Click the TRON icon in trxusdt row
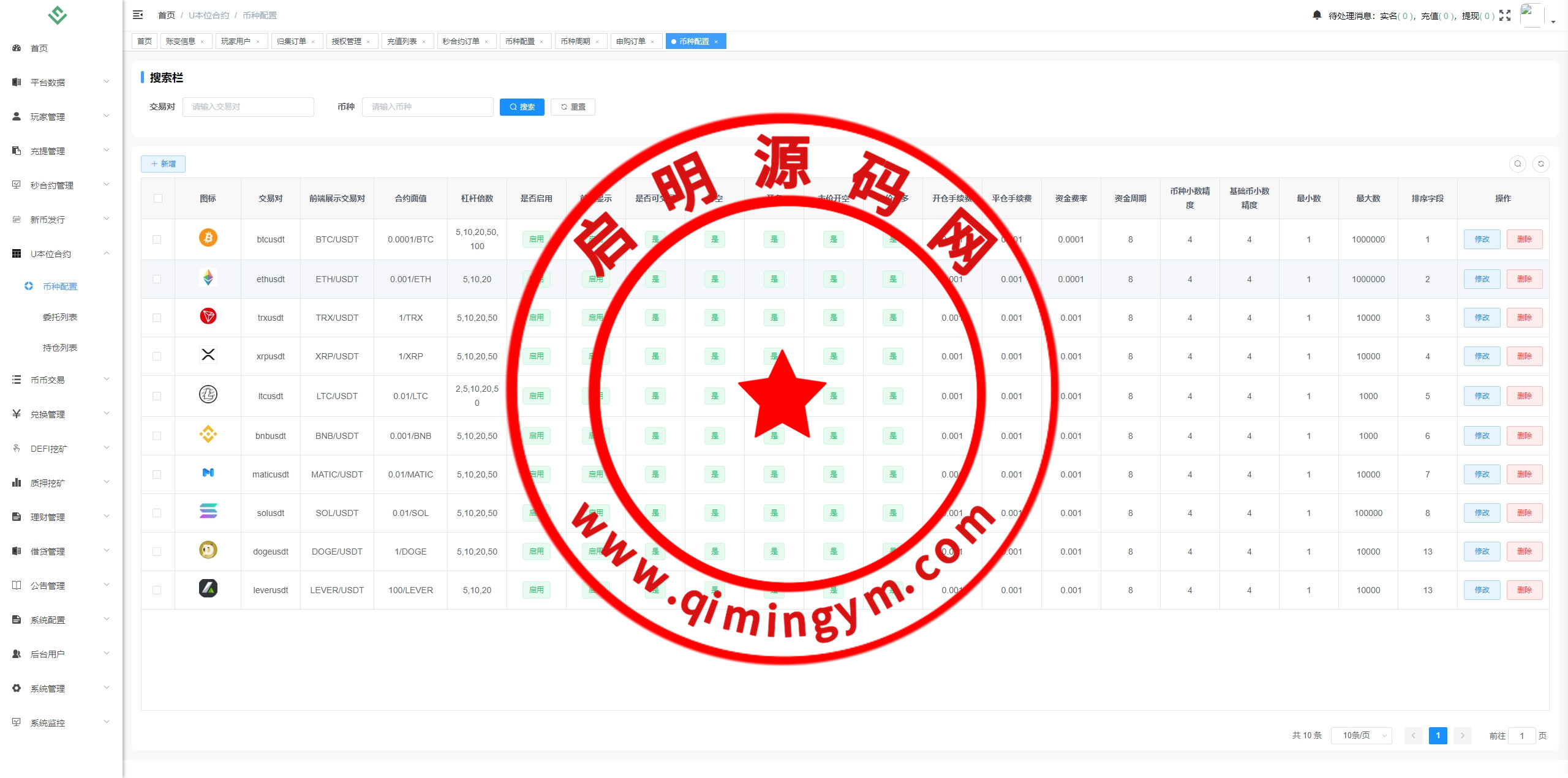The width and height of the screenshot is (1568, 778). tap(208, 316)
